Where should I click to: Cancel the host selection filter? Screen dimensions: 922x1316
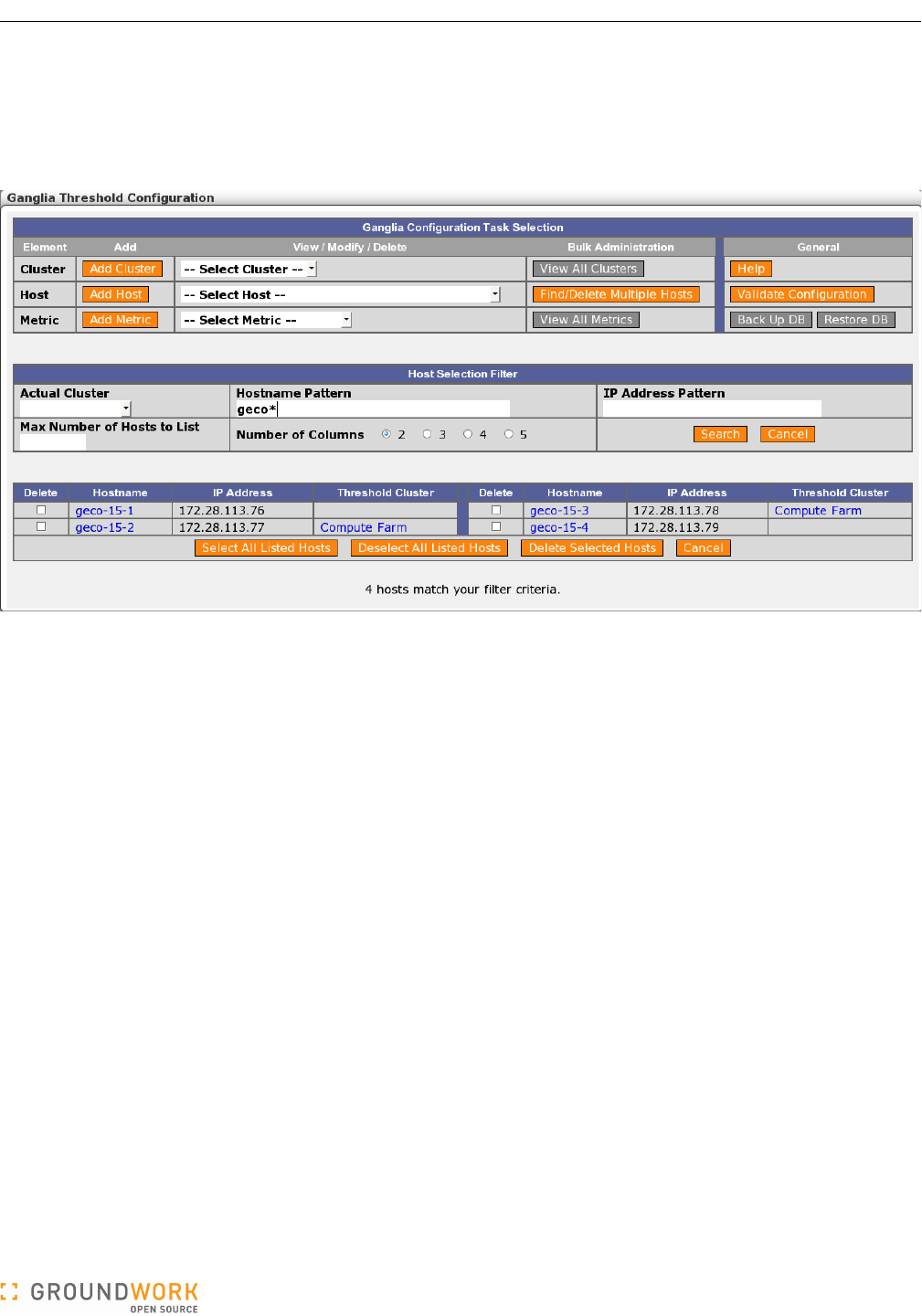[788, 434]
